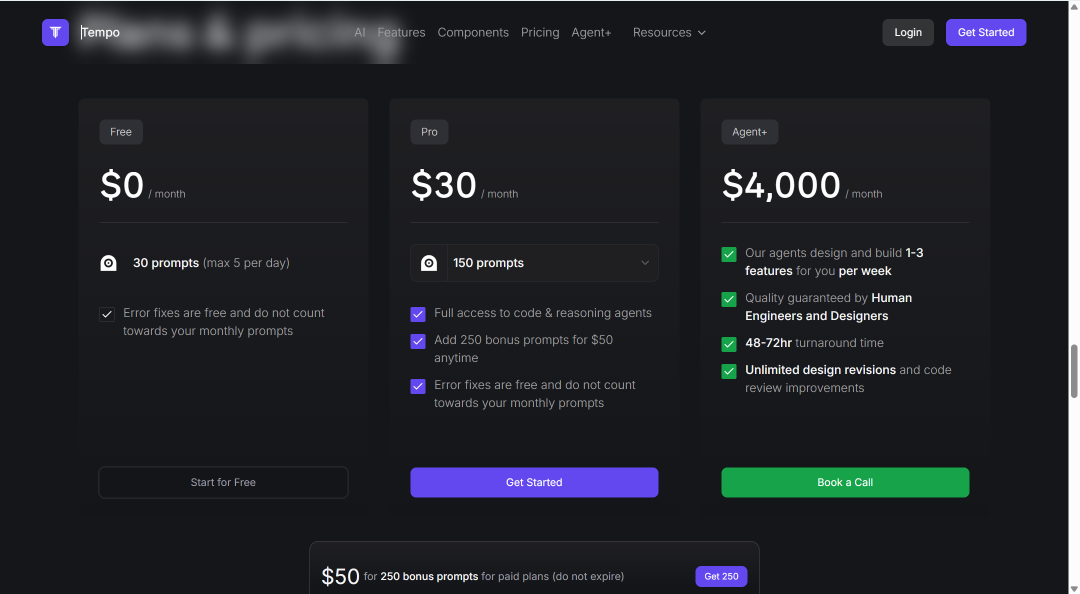
Task: Open the Components nav item
Action: coord(473,32)
